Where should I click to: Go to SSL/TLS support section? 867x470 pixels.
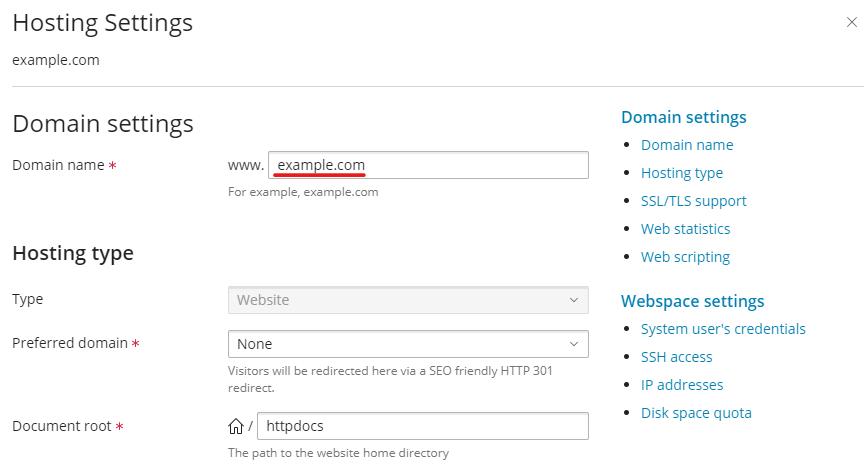tap(693, 201)
